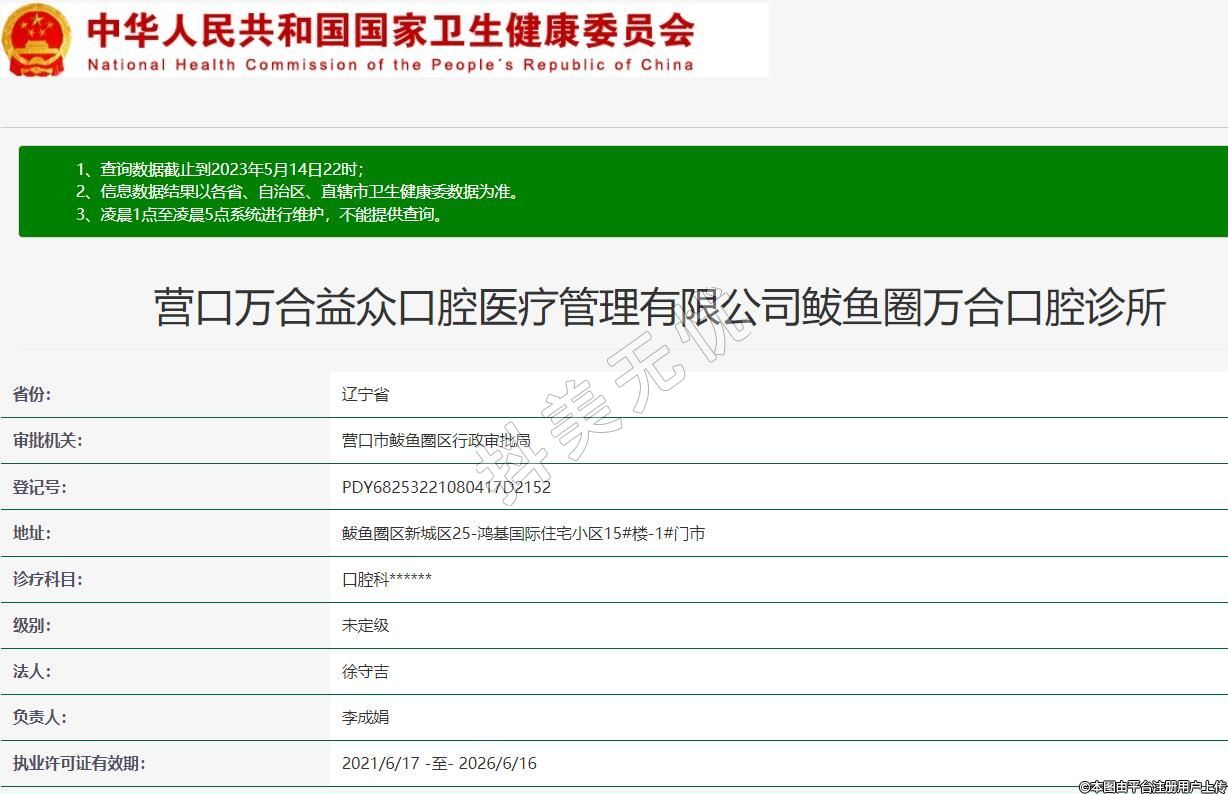
Task: Click the person in charge 李成娟
Action: pos(365,717)
